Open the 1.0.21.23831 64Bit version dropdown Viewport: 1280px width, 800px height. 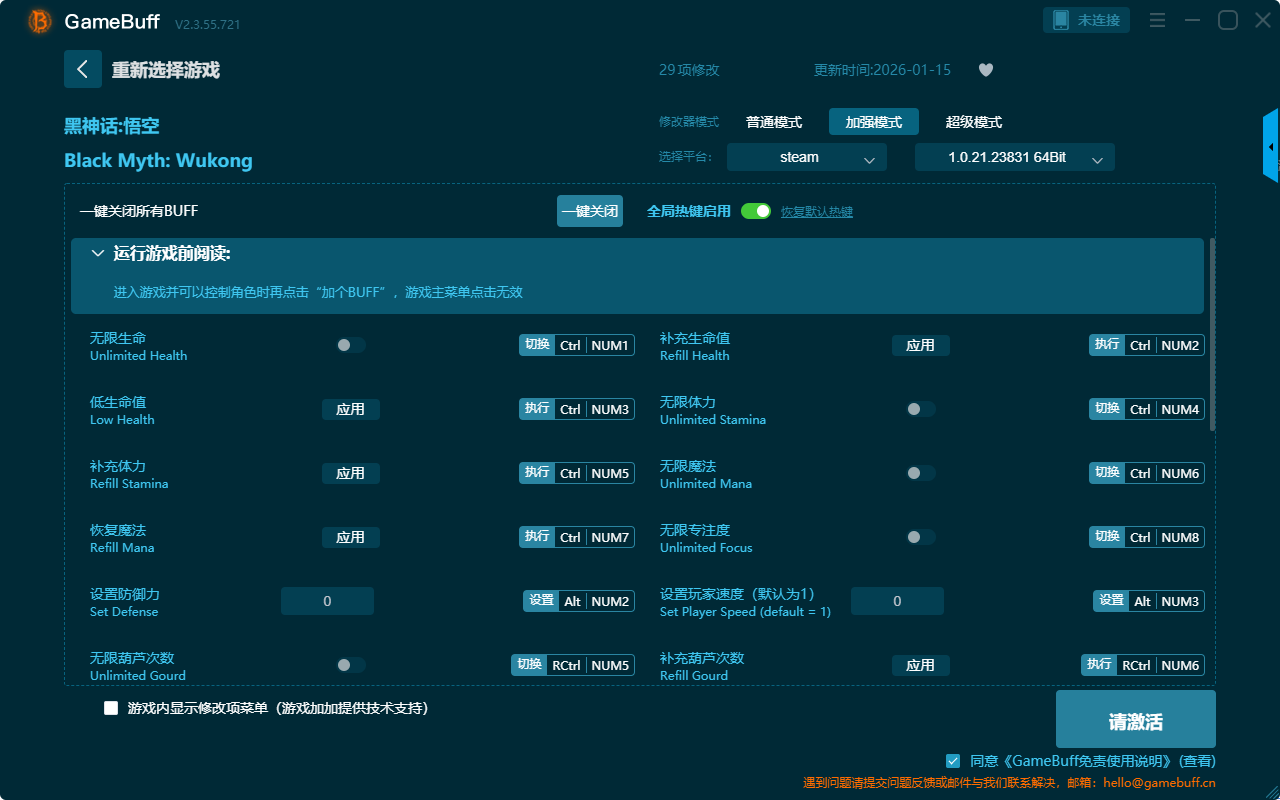1015,157
